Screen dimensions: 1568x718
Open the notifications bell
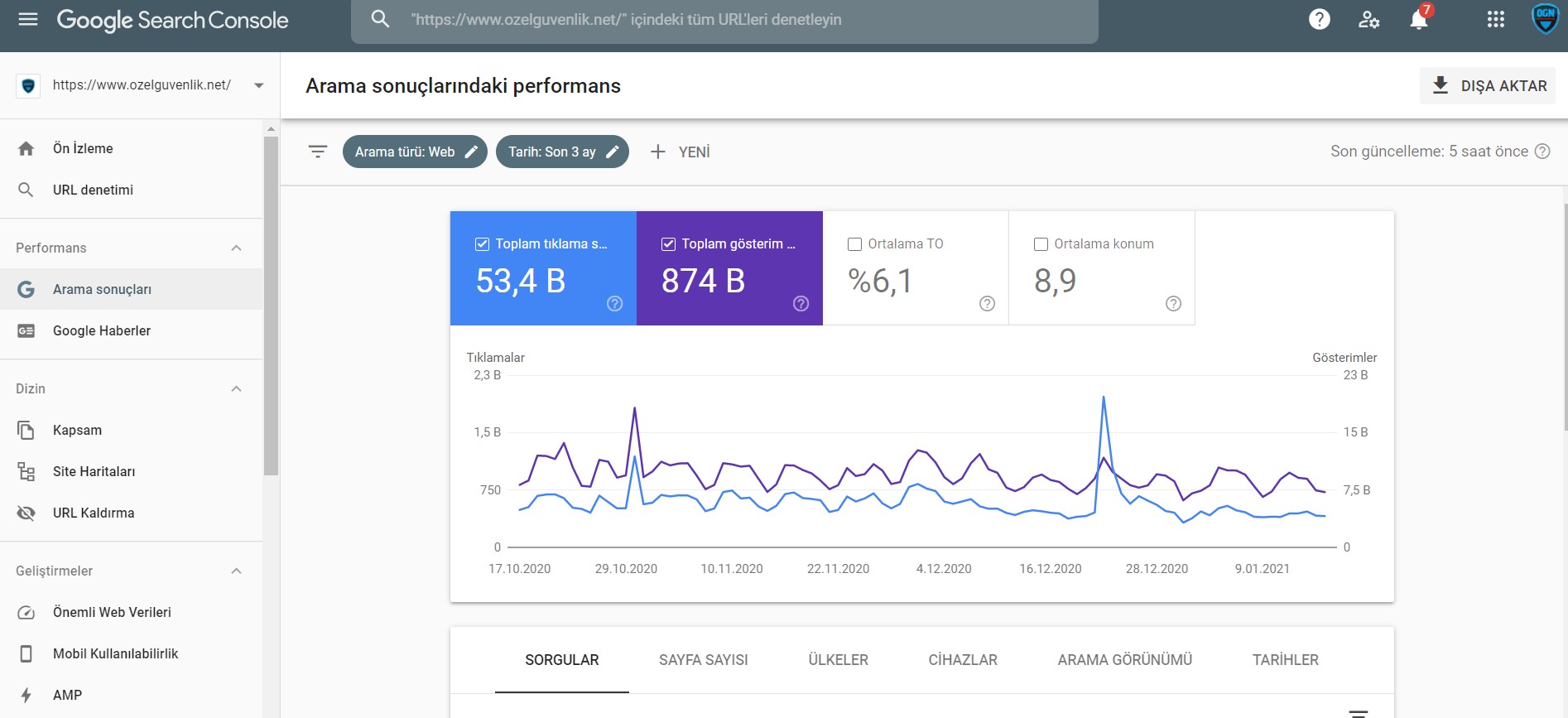[x=1419, y=19]
